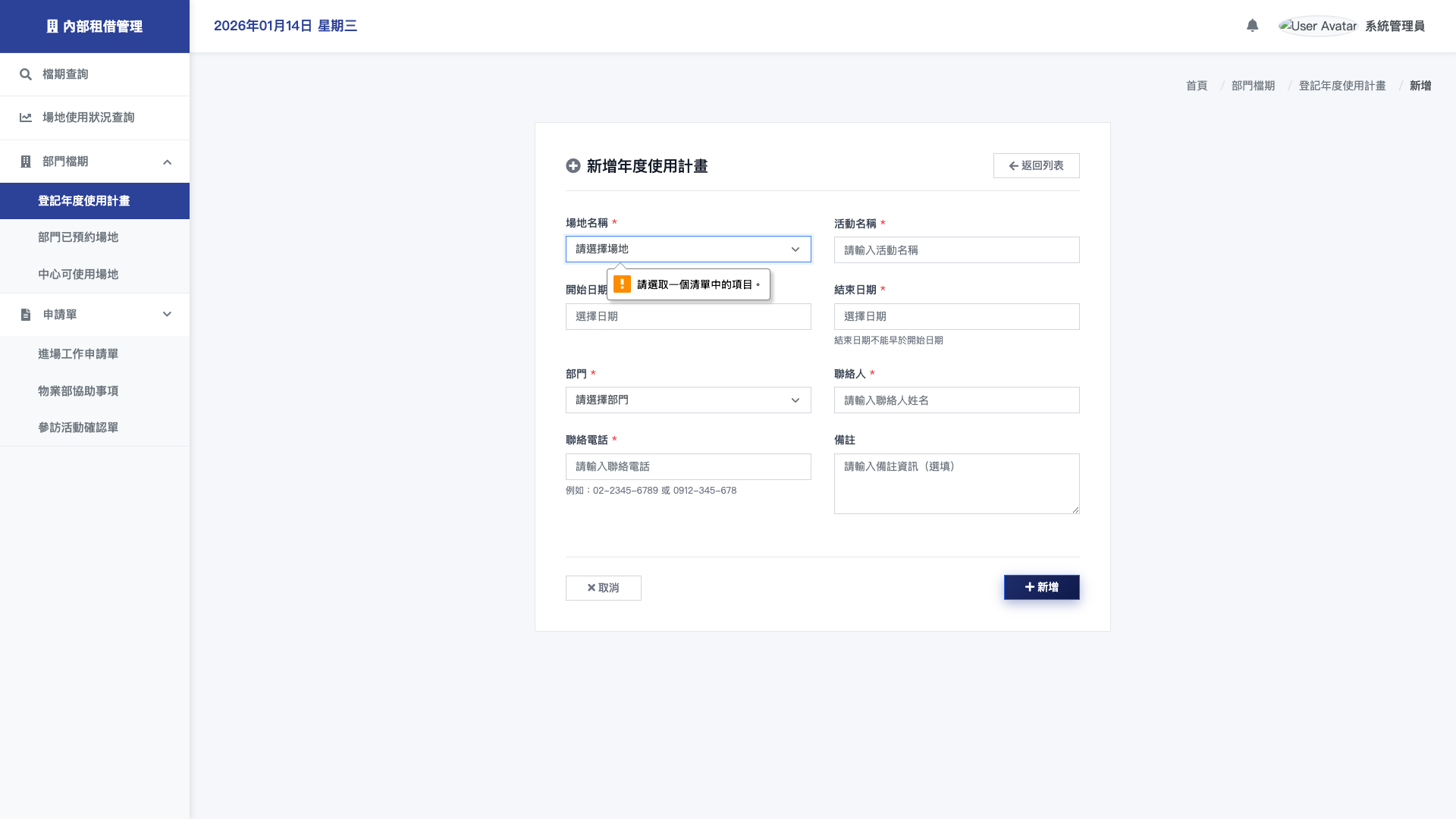Click the 活動名稱 input field
The height and width of the screenshot is (819, 1456).
(x=956, y=249)
